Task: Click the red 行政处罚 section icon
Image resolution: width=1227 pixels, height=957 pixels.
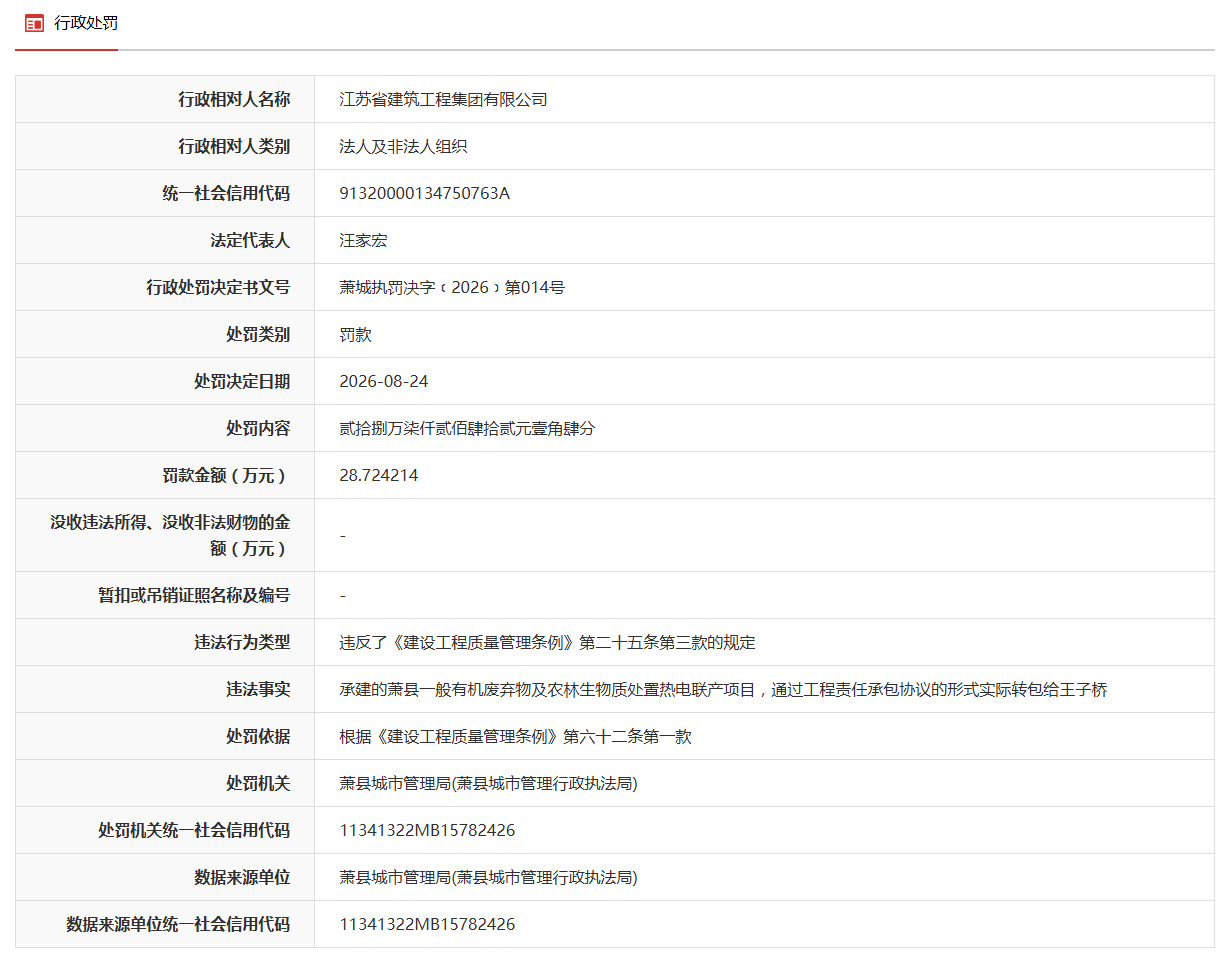Action: pos(34,23)
